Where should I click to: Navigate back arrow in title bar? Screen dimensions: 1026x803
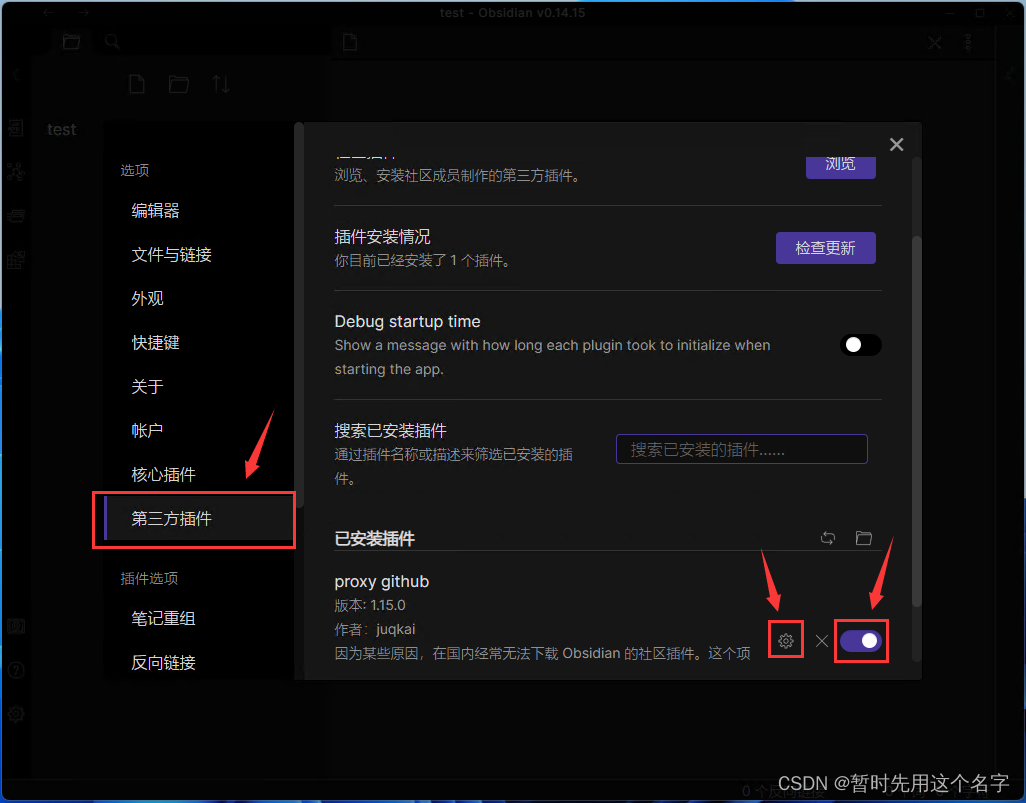point(48,12)
